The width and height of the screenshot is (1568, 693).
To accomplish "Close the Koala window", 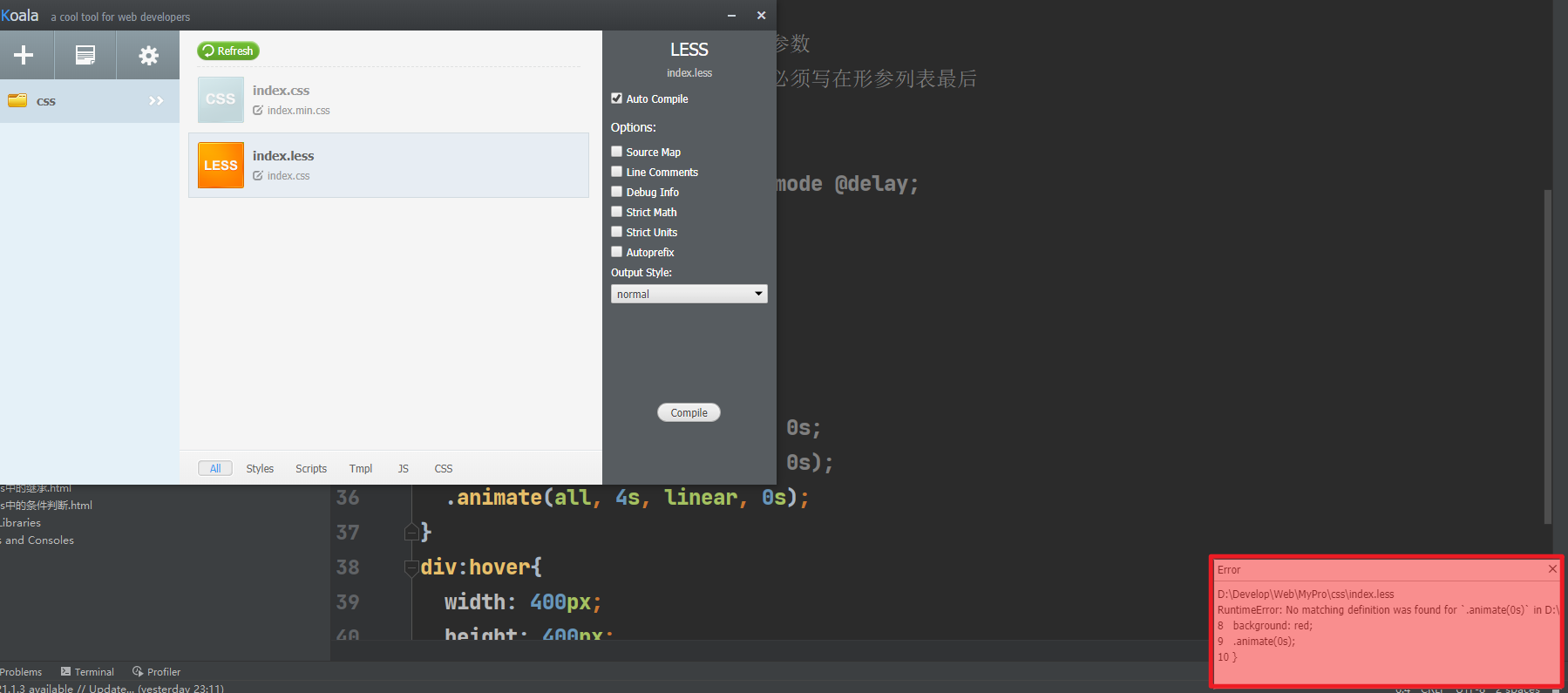I will click(761, 15).
